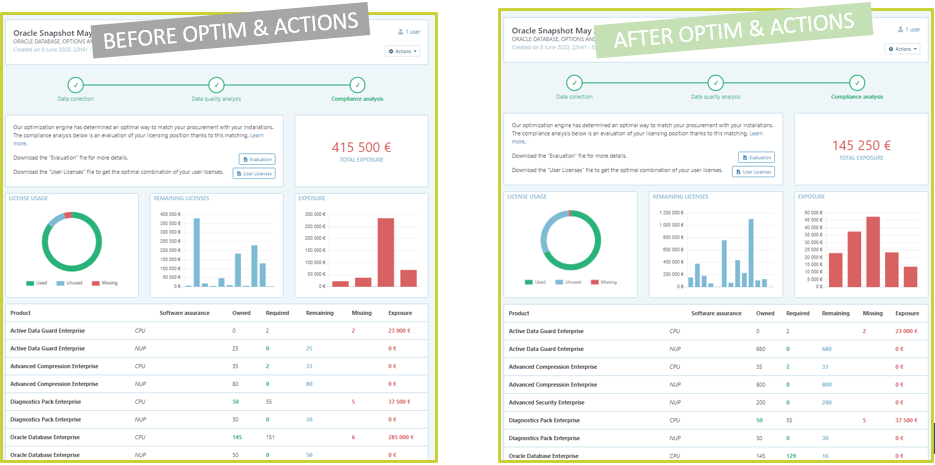This screenshot has width=935, height=465.
Task: Download the User Licenses file in Before panel
Action: coord(255,173)
